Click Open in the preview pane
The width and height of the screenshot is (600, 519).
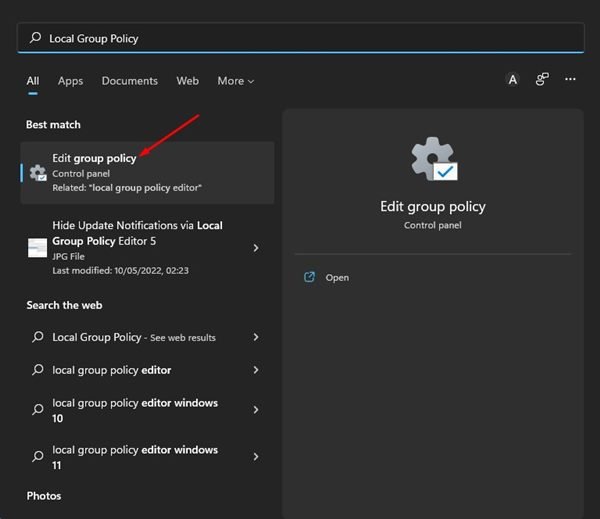pos(337,277)
